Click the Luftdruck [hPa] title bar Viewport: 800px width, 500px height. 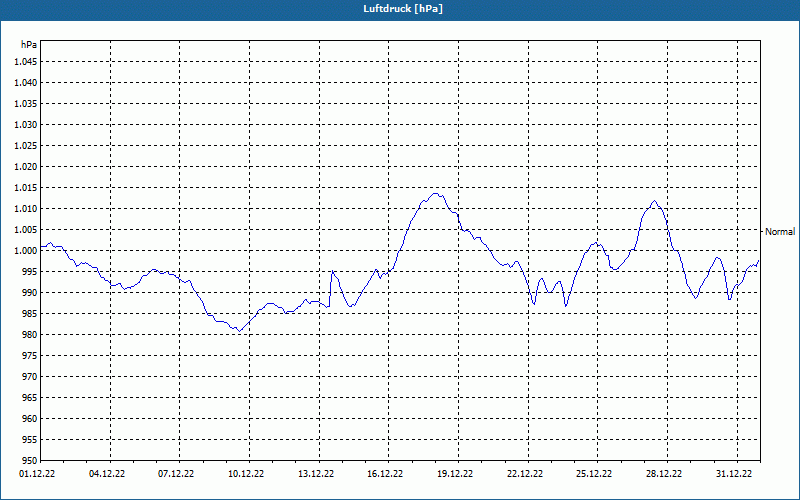pos(400,9)
